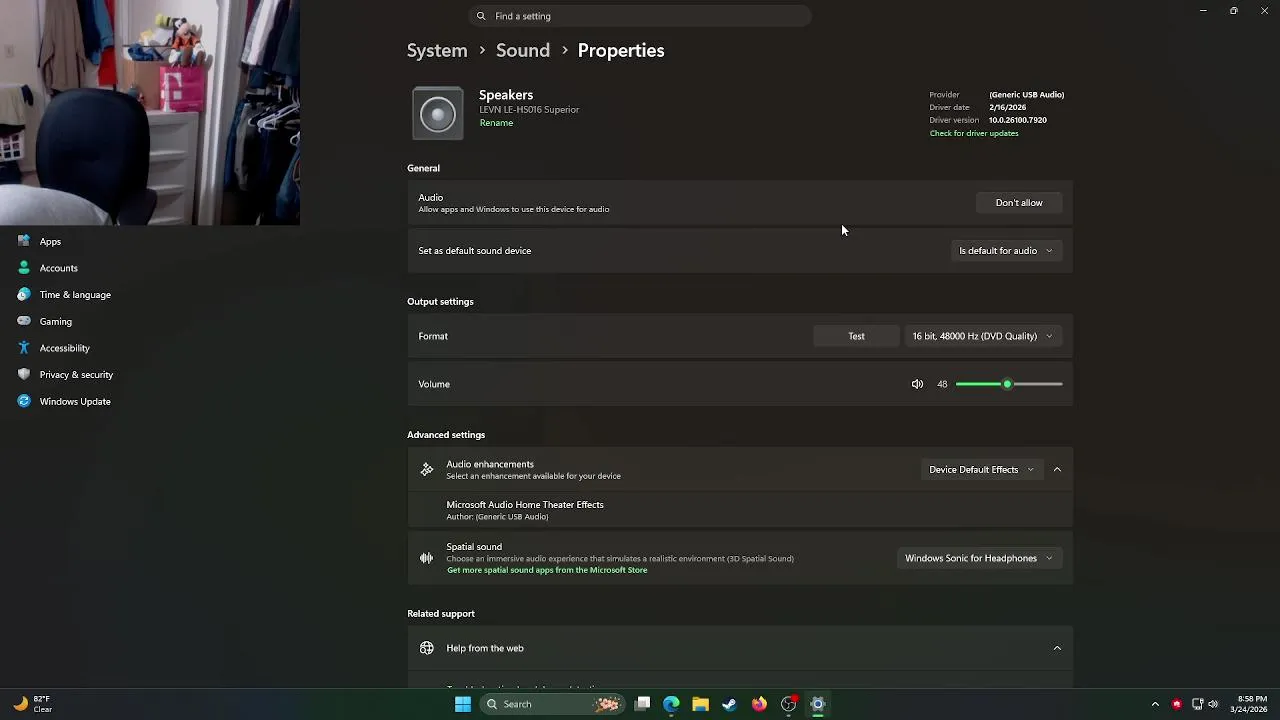The image size is (1280, 720).
Task: Collapse the Help from the web section
Action: pos(1057,648)
